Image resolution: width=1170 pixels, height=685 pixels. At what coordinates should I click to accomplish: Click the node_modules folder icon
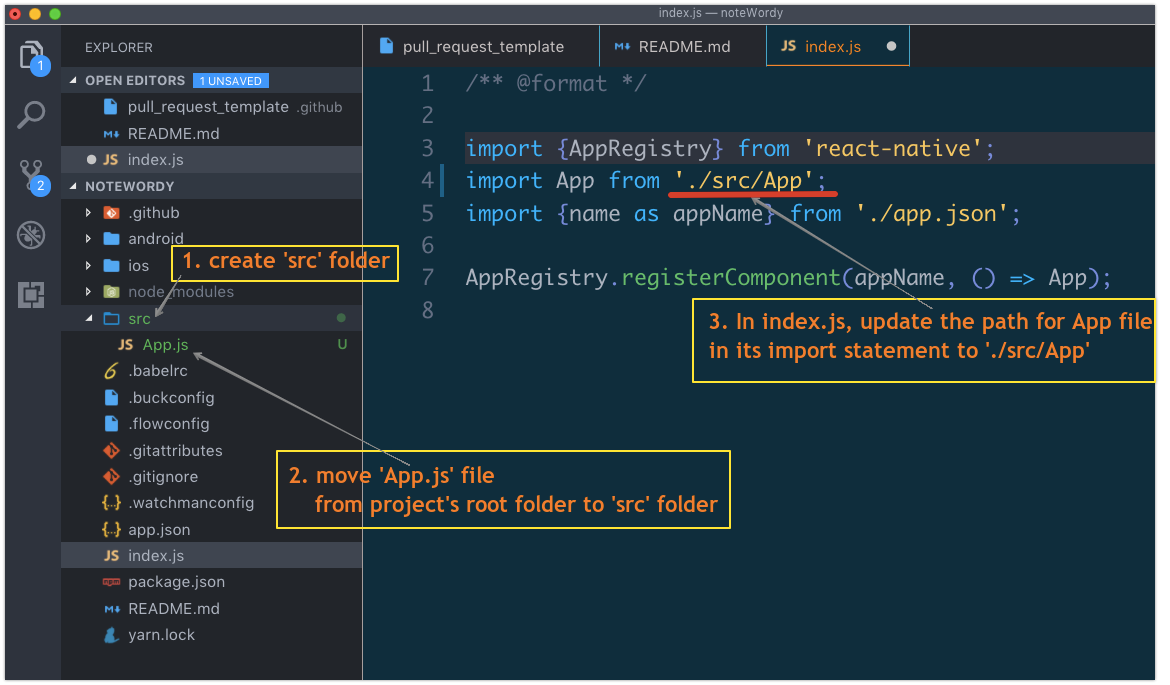(x=110, y=292)
